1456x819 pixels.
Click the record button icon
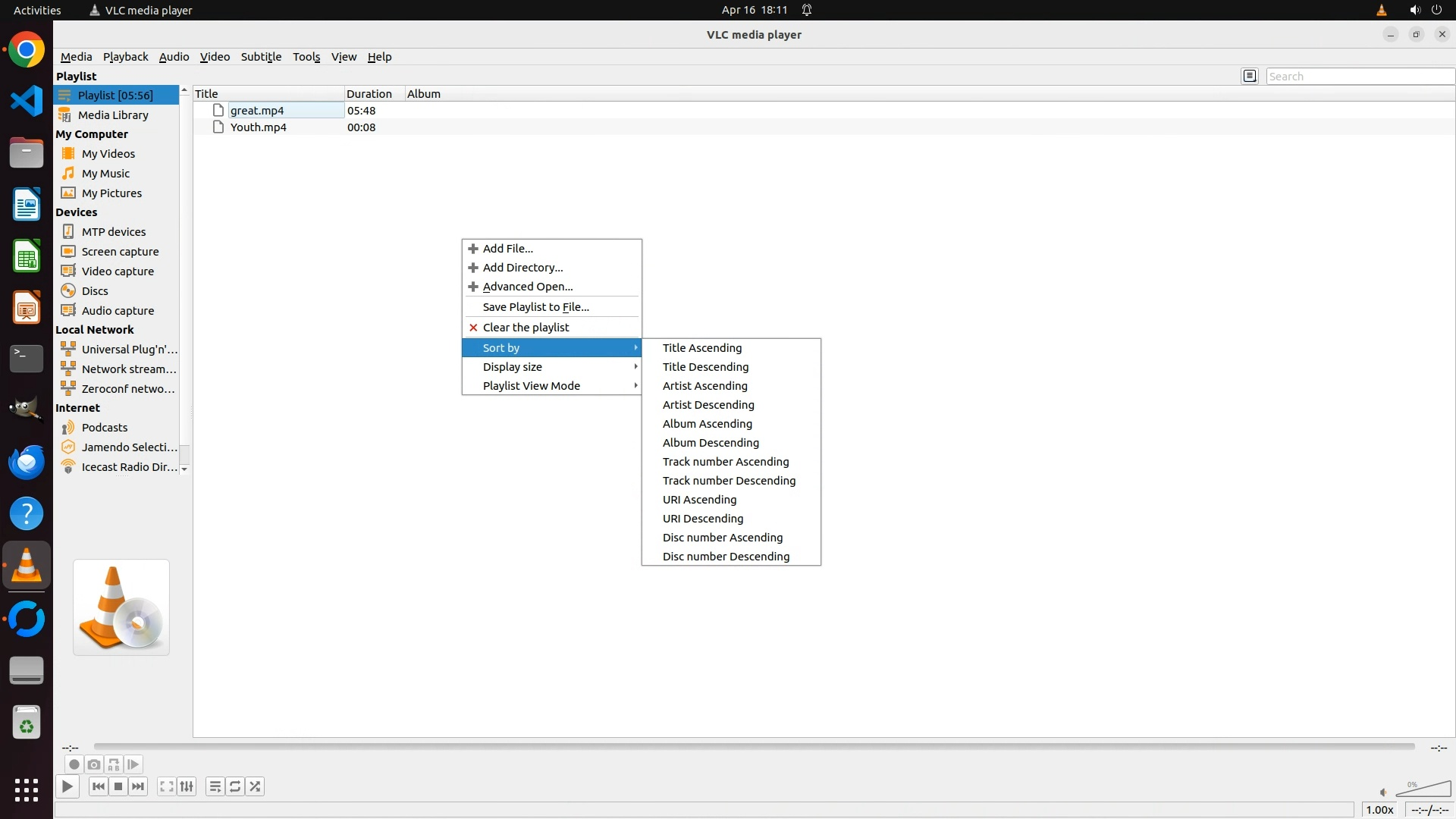click(x=74, y=764)
